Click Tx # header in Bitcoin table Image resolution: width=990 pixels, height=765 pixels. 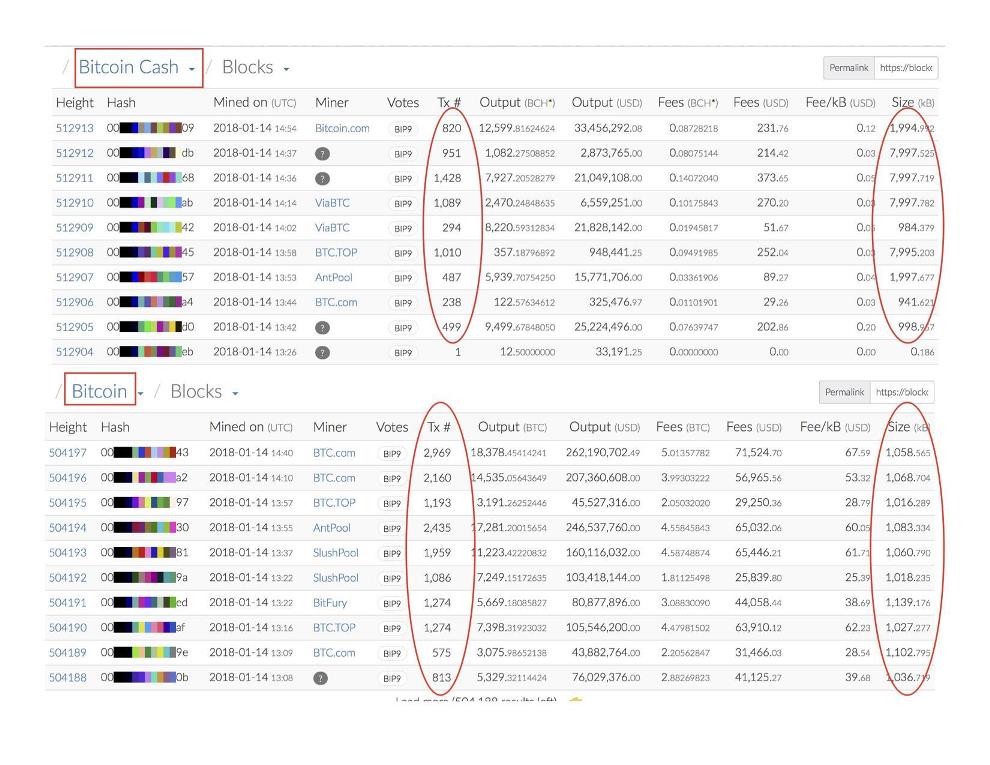(x=439, y=427)
